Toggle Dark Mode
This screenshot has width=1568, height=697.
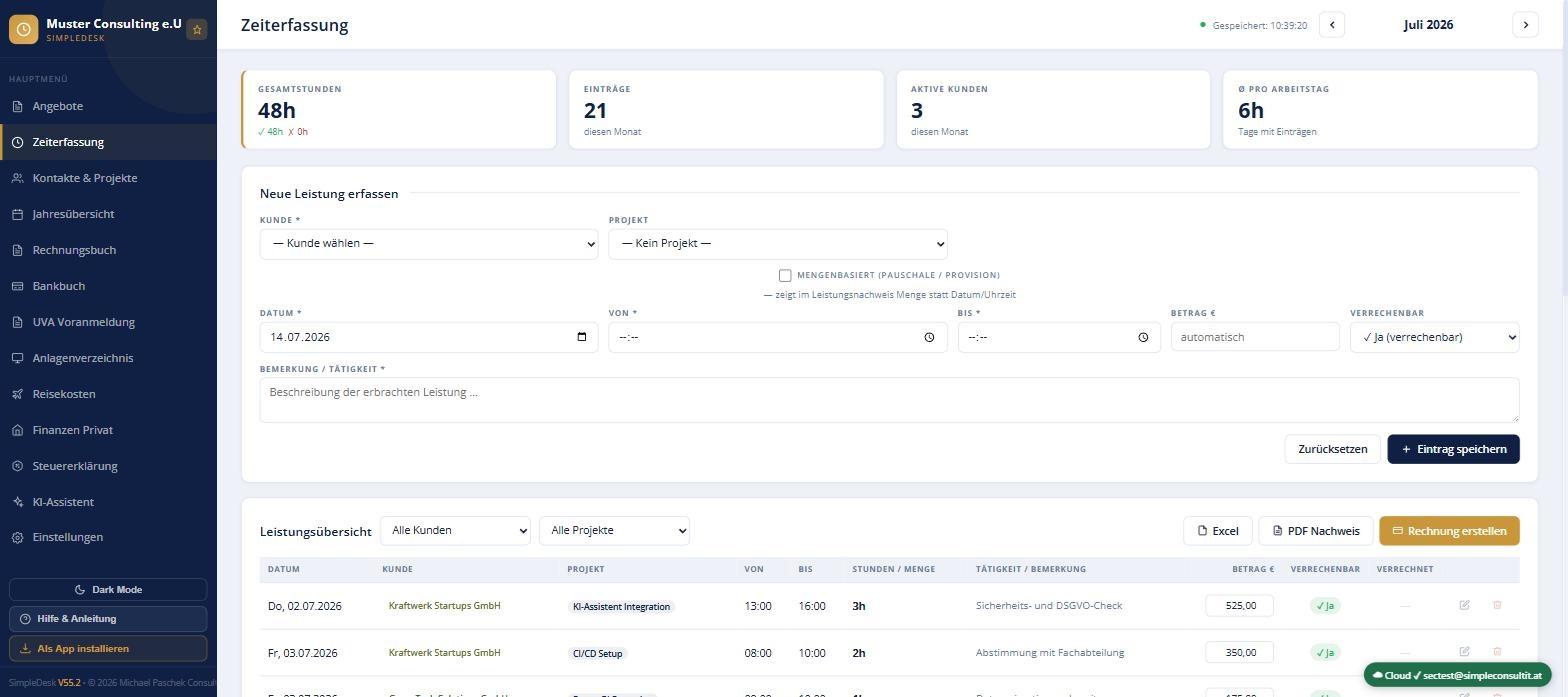pos(108,590)
